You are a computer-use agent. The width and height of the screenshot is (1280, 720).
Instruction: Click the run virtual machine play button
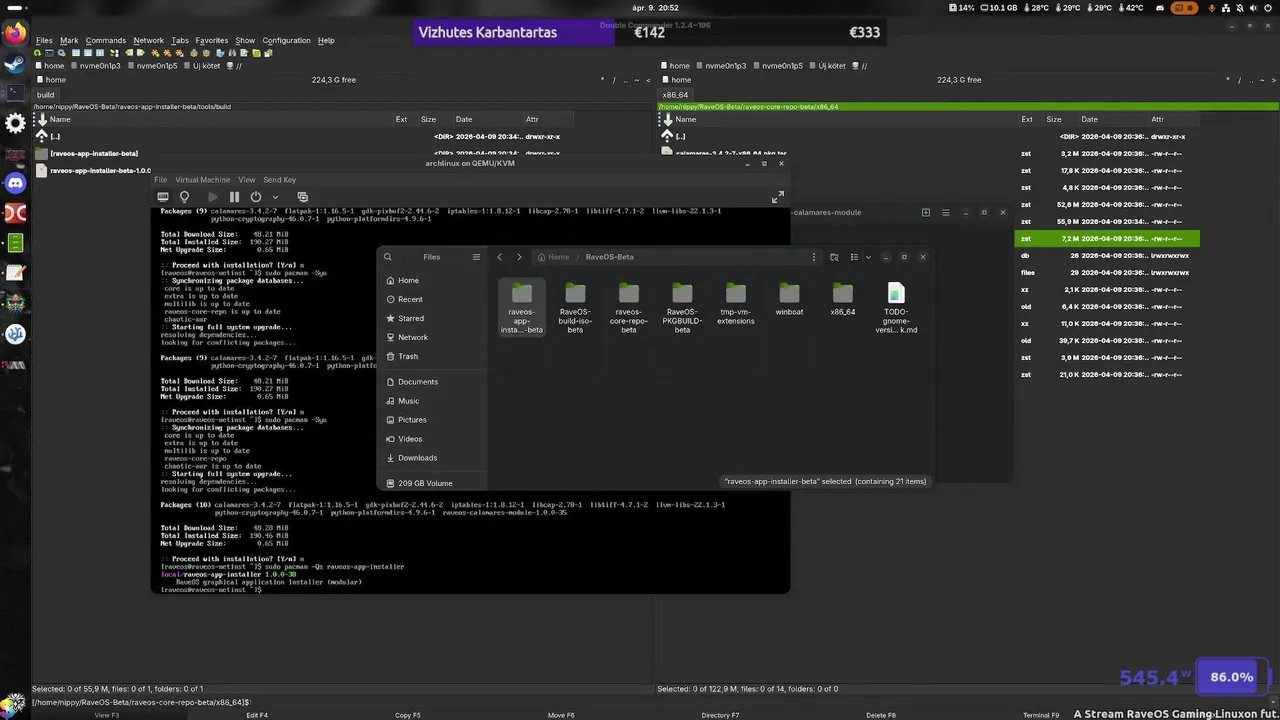[212, 197]
